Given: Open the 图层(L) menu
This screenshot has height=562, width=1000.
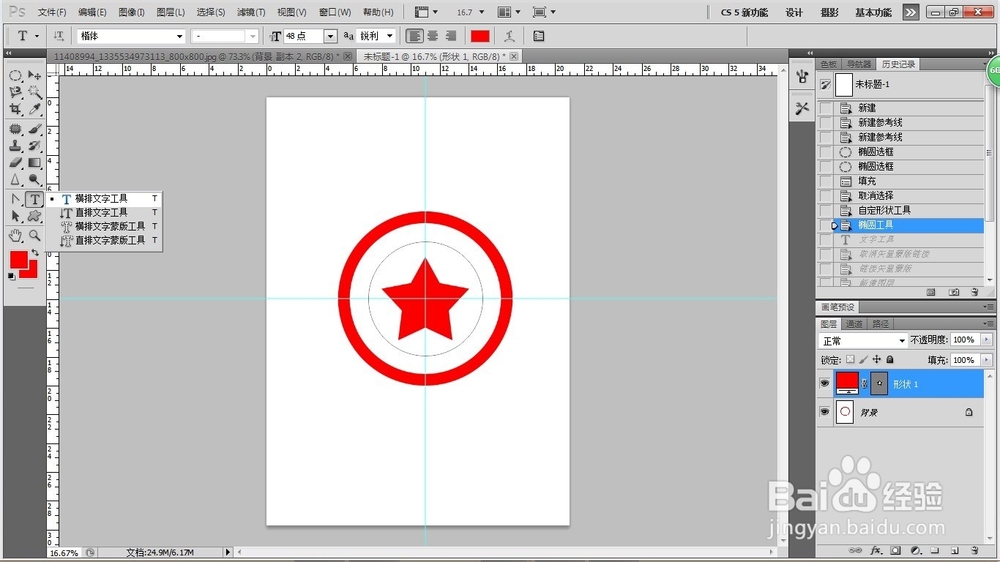Looking at the screenshot, I should point(170,12).
